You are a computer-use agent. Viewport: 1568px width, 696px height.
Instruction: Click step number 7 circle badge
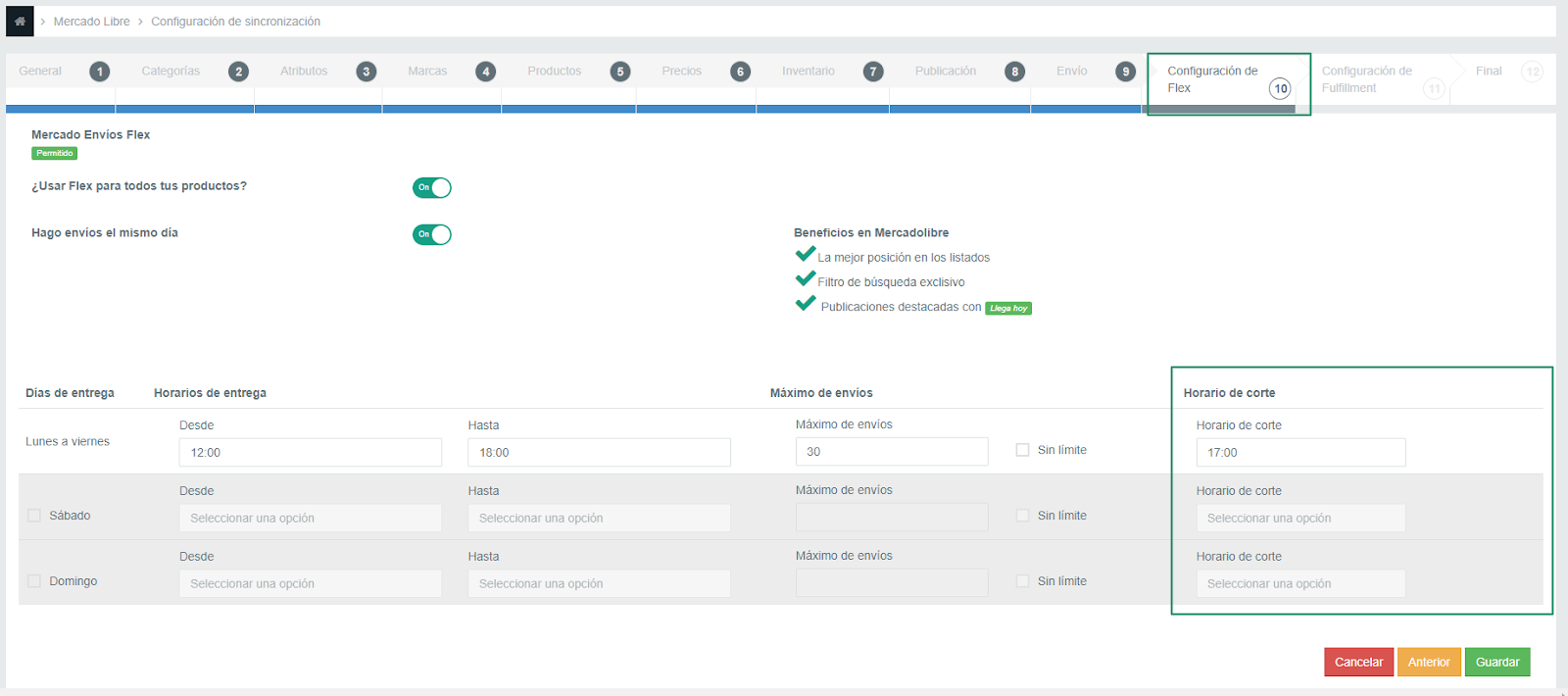(x=873, y=72)
